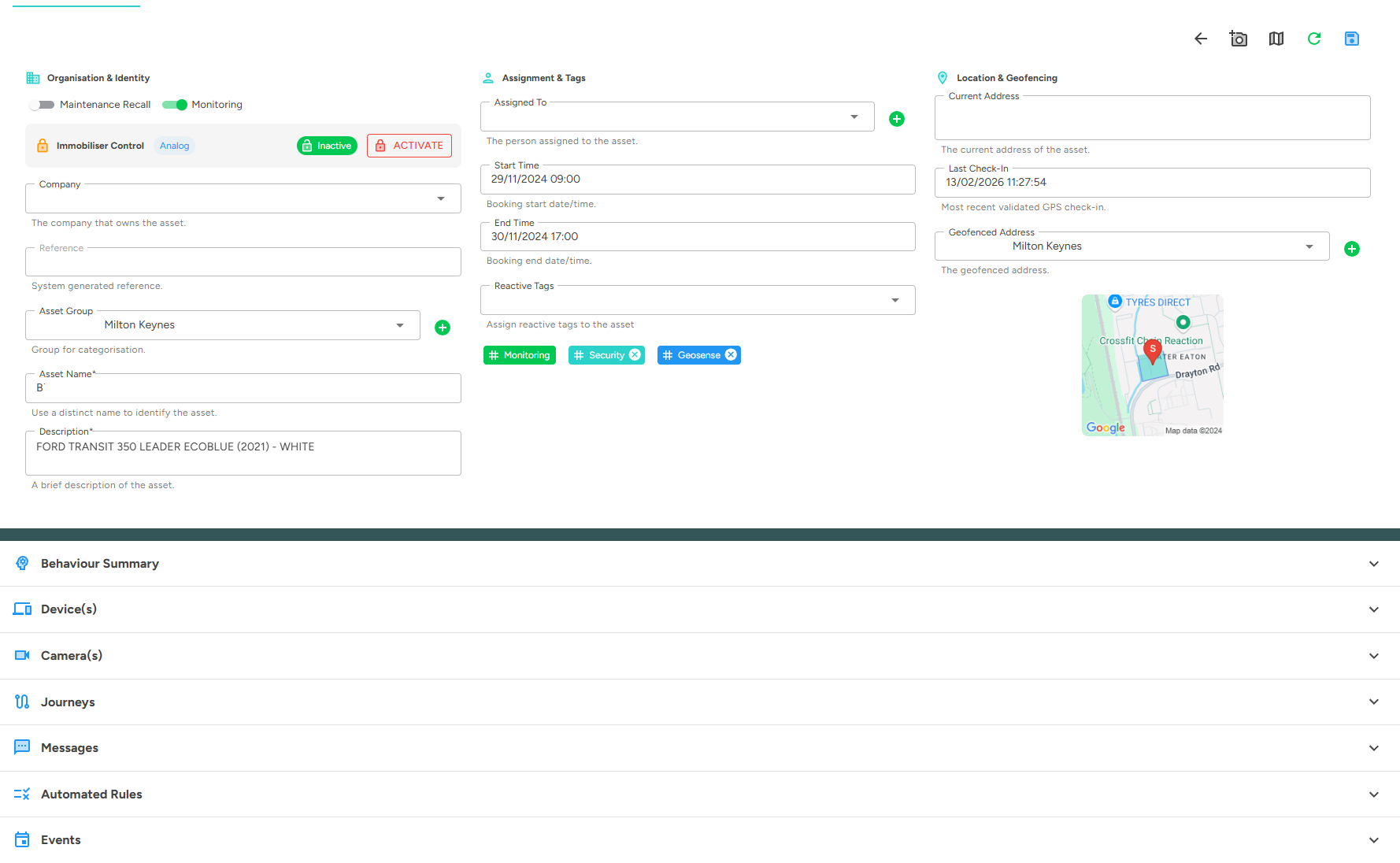This screenshot has width=1400, height=863.
Task: Click the Events calendar icon
Action: [x=22, y=840]
